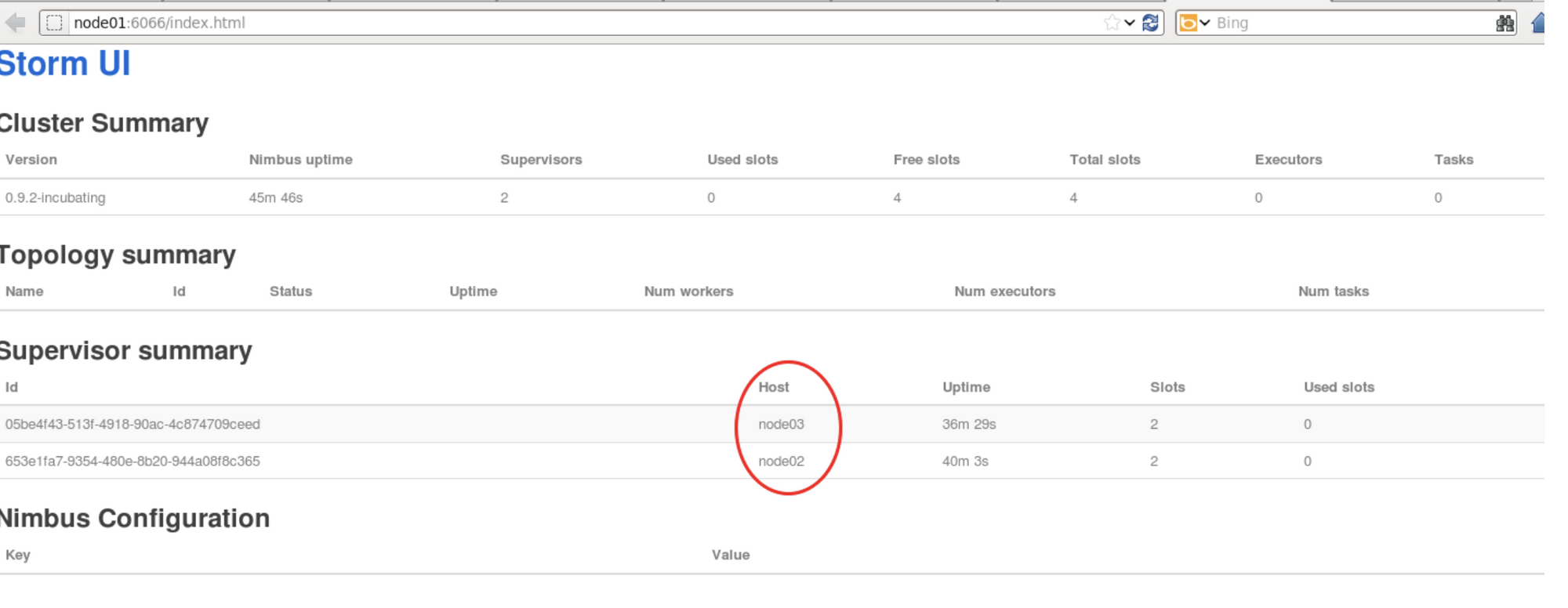Click the Executors column header
This screenshot has height=608, width=1568.
pos(1288,160)
